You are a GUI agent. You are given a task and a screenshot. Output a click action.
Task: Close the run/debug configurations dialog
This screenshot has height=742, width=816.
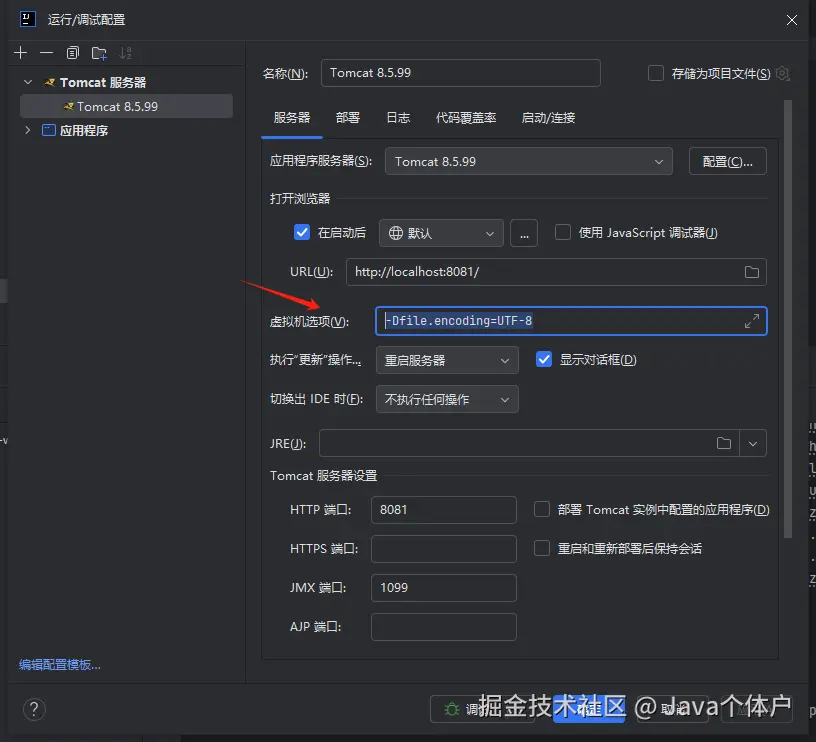[792, 20]
